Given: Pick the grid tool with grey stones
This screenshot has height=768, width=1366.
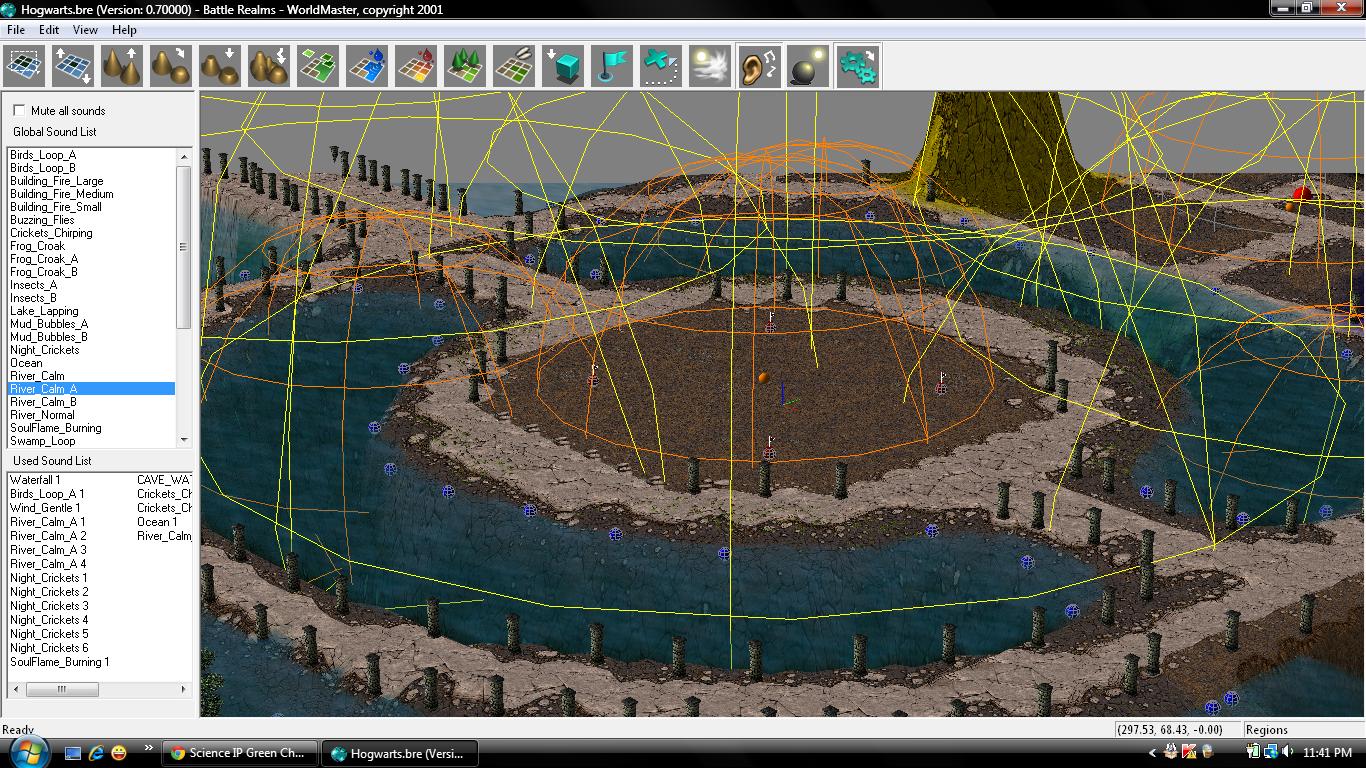Looking at the screenshot, I should (514, 66).
